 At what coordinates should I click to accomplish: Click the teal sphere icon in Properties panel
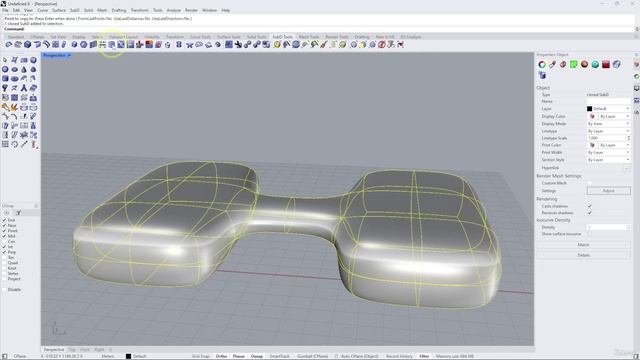595,64
